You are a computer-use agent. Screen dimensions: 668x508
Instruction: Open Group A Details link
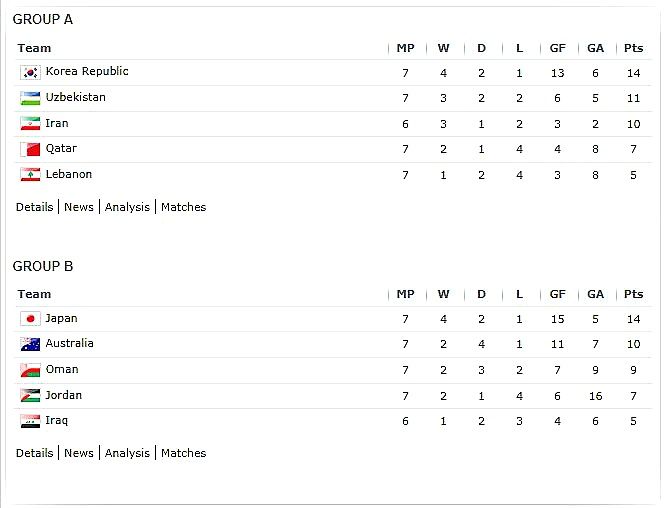[35, 207]
